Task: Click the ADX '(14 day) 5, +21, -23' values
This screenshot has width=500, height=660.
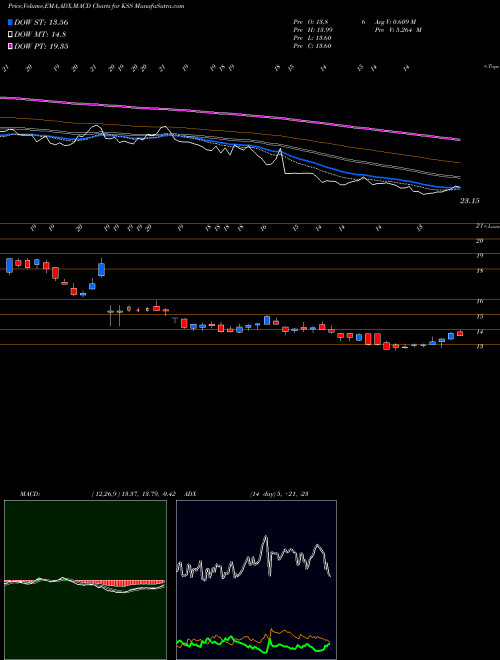Action: coord(279,494)
